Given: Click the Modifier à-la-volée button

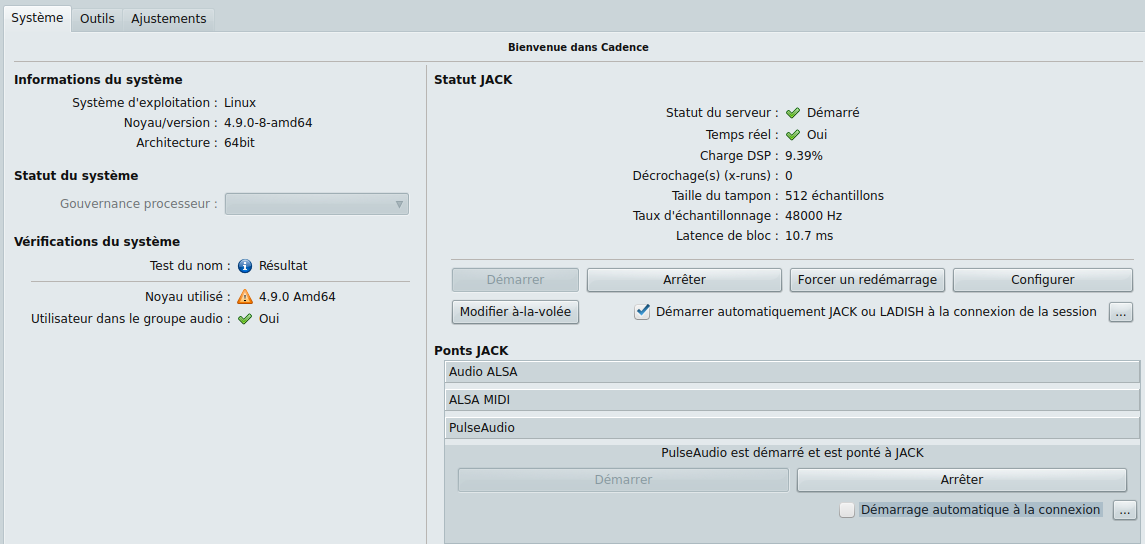Looking at the screenshot, I should pyautogui.click(x=515, y=312).
